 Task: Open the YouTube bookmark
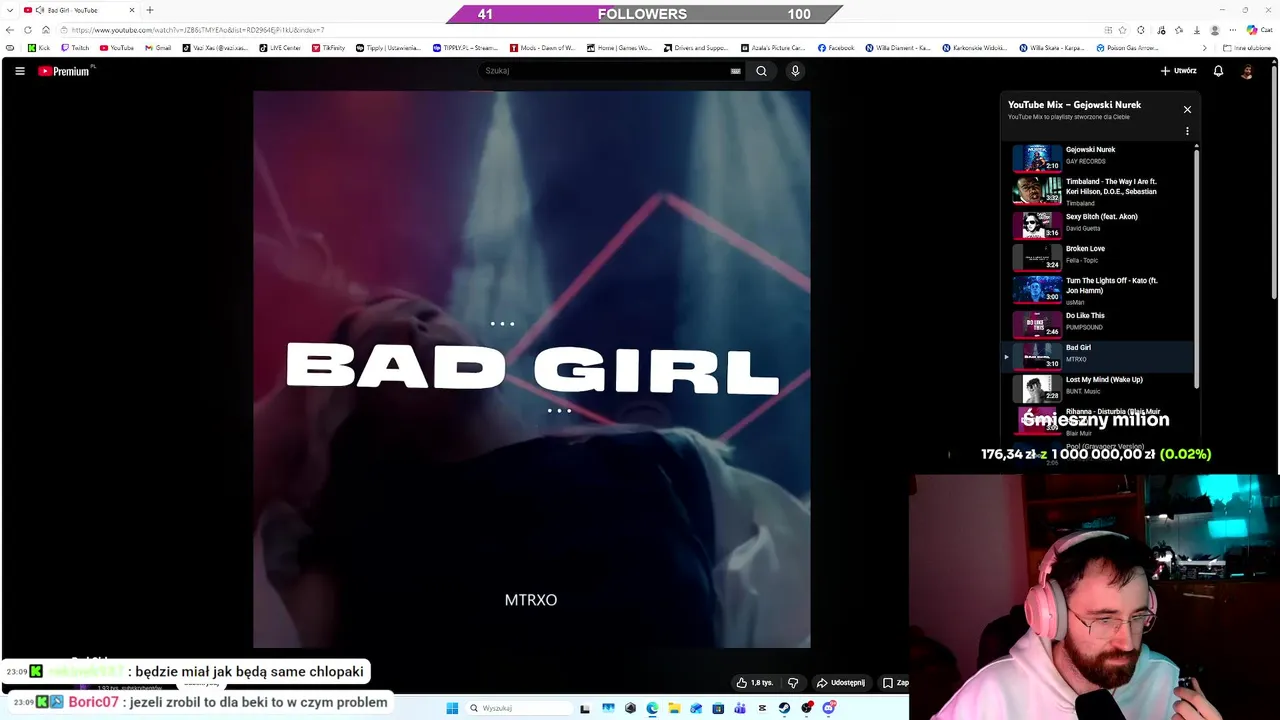click(x=117, y=48)
